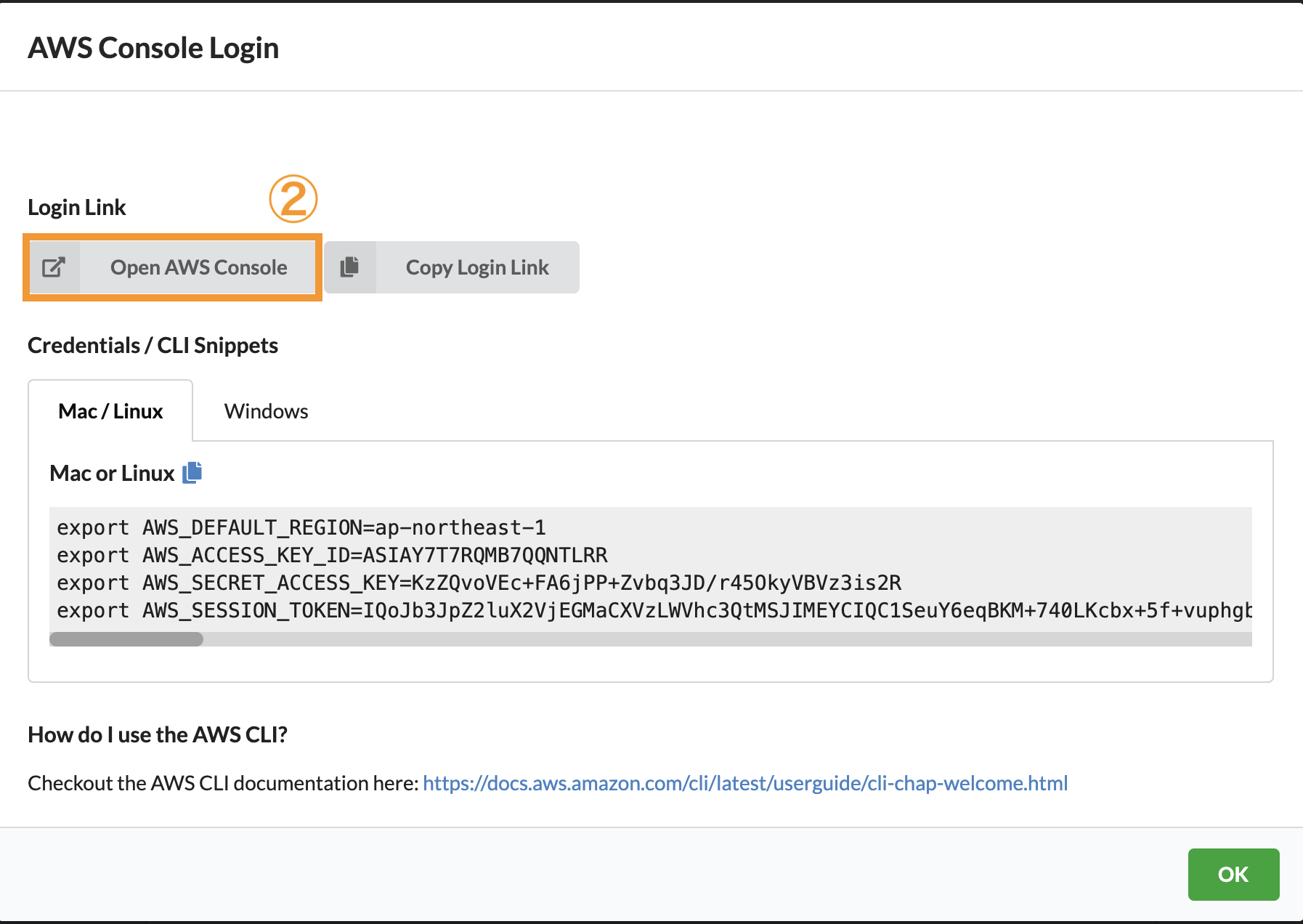Click the Credentials / CLI Snippets heading
Viewport: 1303px width, 924px height.
(x=153, y=345)
